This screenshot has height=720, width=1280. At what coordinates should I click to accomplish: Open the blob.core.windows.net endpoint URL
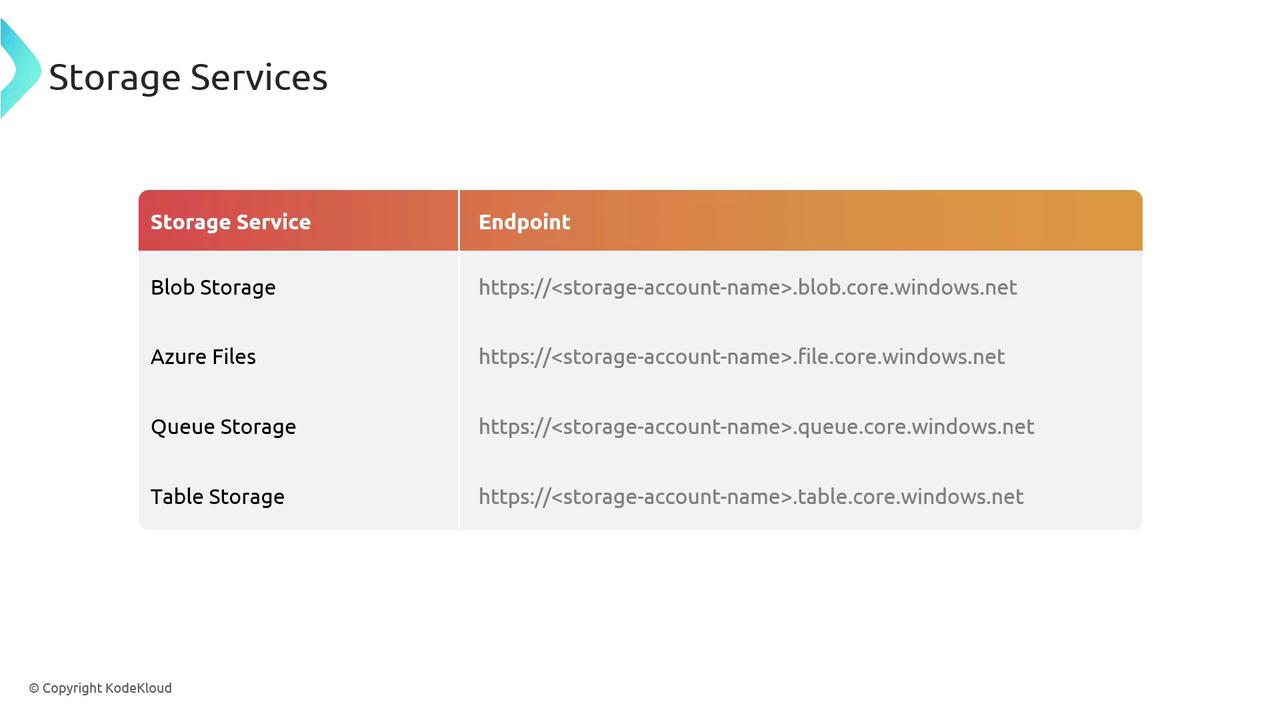pos(747,287)
